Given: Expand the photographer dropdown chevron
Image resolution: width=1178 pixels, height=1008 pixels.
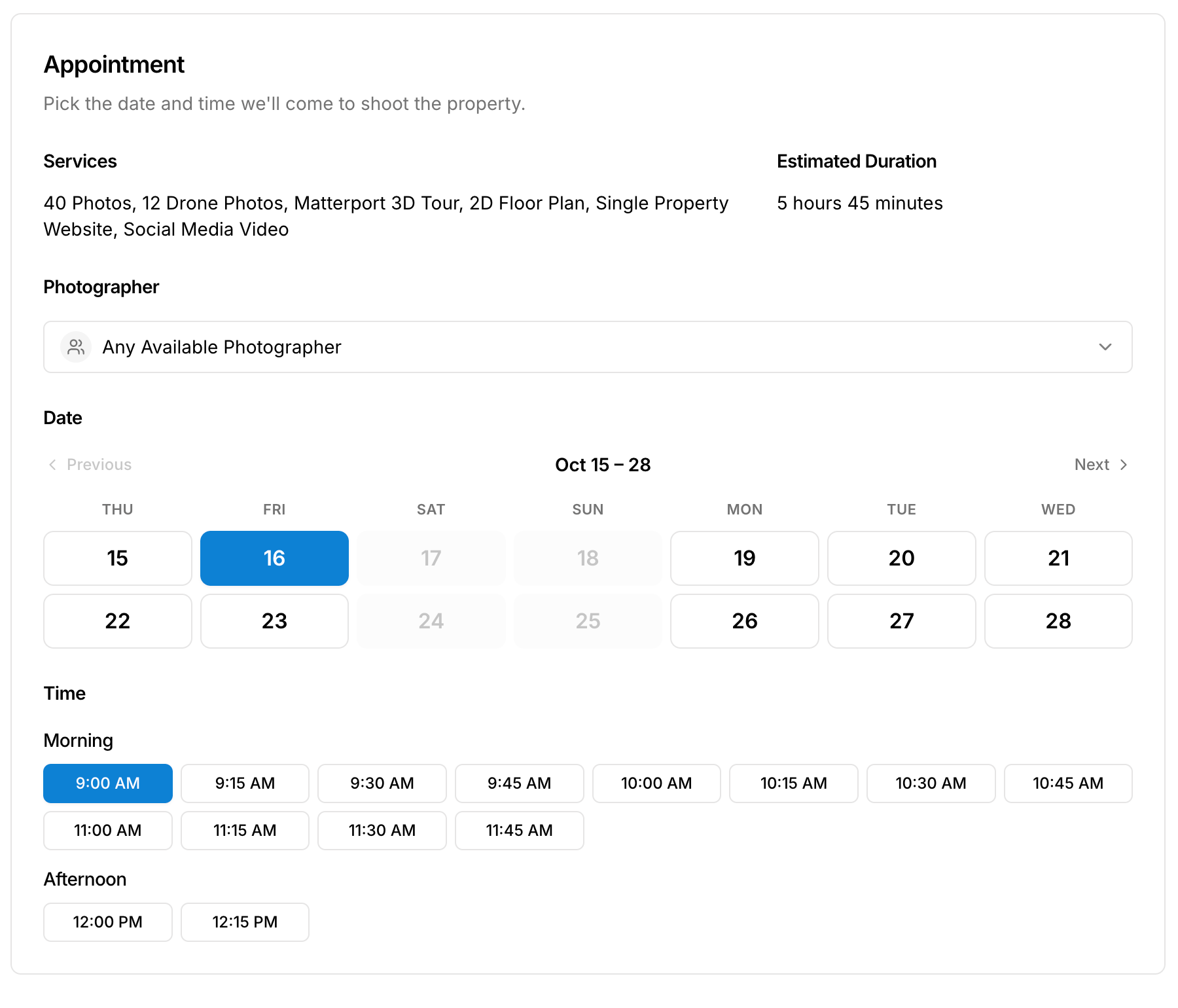Looking at the screenshot, I should [1105, 347].
